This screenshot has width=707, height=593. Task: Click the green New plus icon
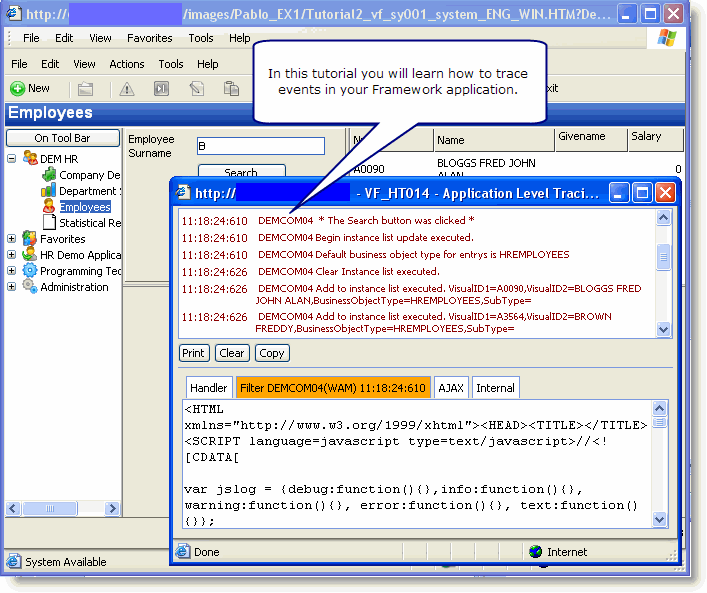click(x=17, y=88)
